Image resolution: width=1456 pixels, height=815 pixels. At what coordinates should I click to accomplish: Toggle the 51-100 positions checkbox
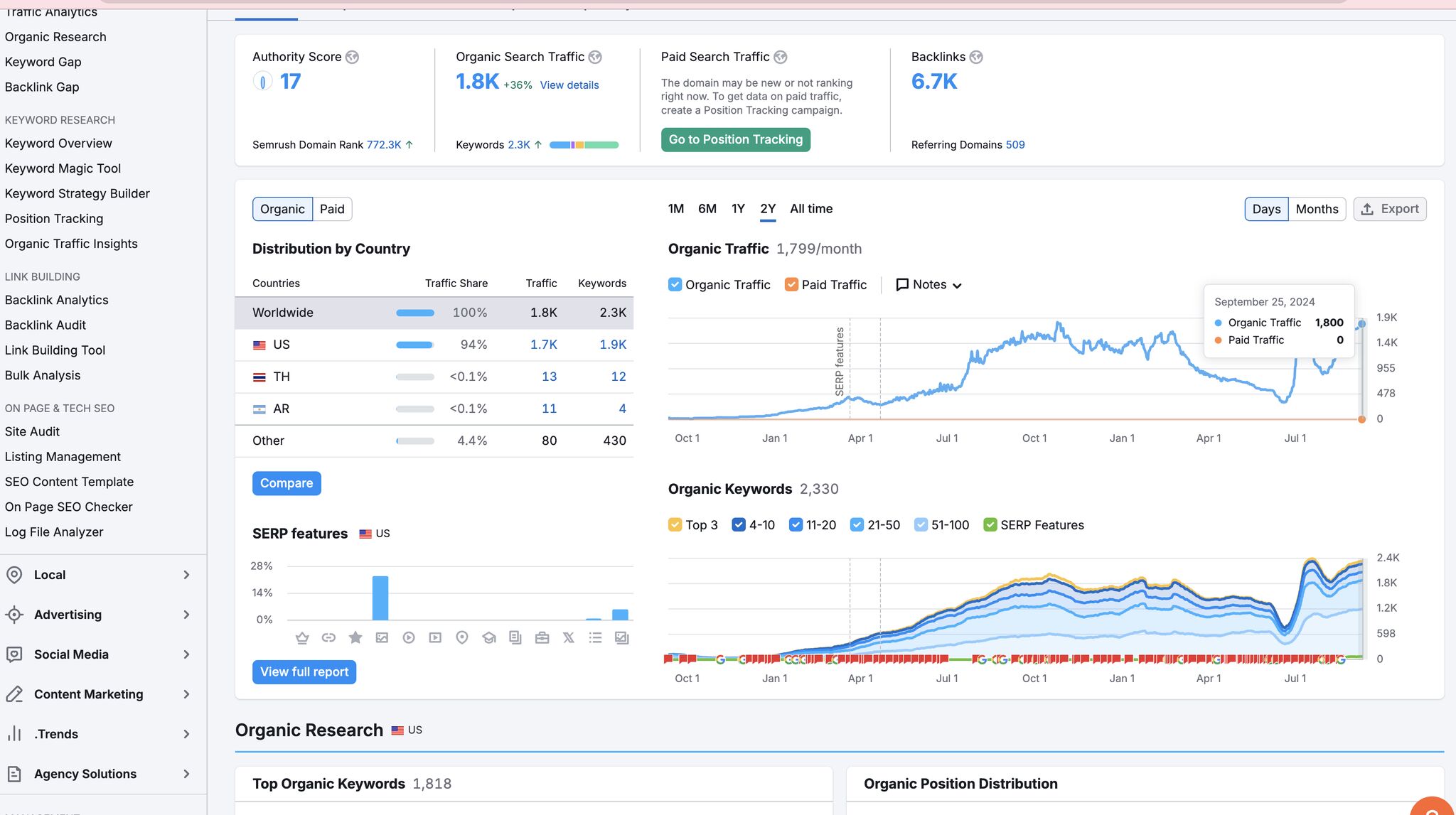point(921,524)
